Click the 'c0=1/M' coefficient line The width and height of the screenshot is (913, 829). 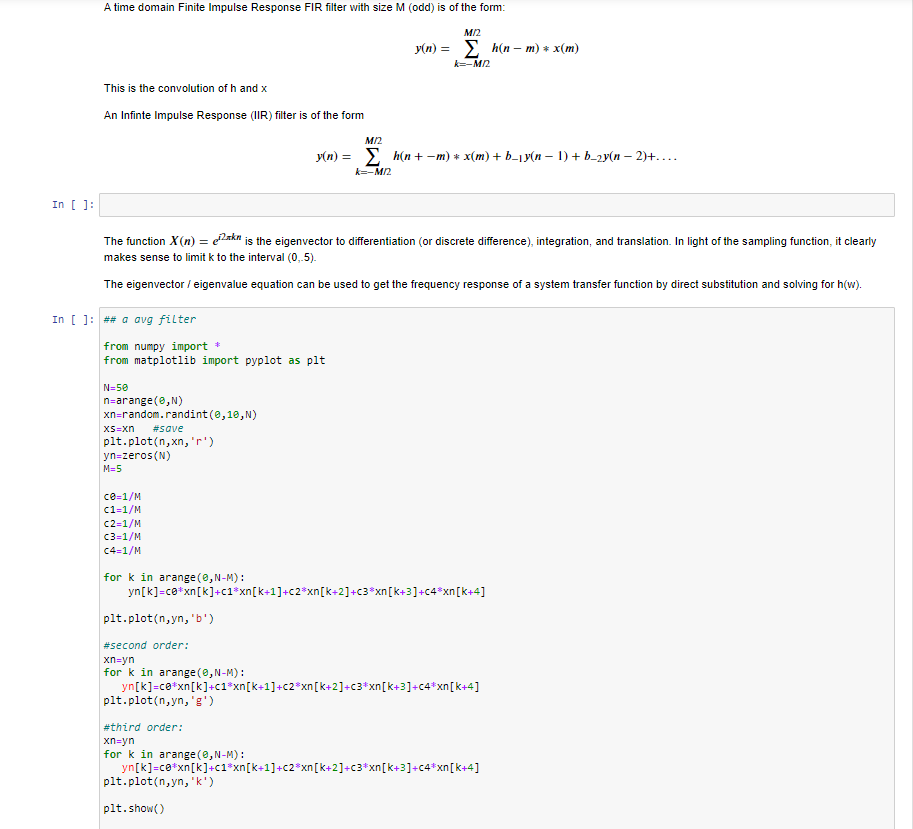click(x=120, y=495)
